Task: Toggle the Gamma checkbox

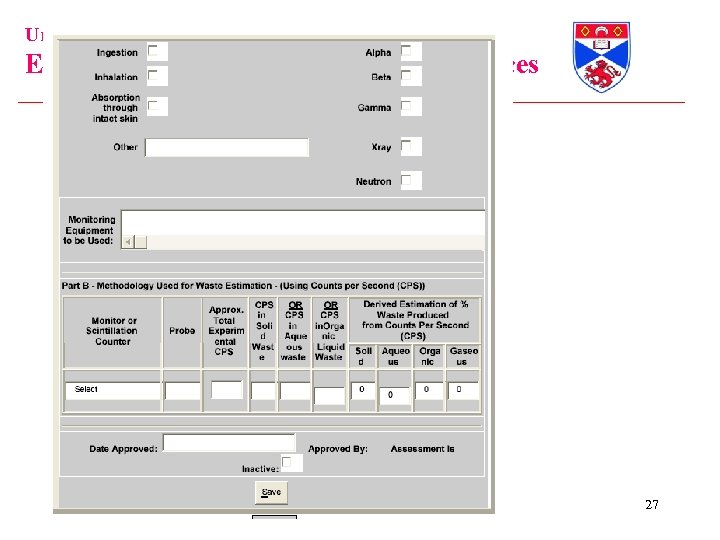Action: click(x=406, y=106)
